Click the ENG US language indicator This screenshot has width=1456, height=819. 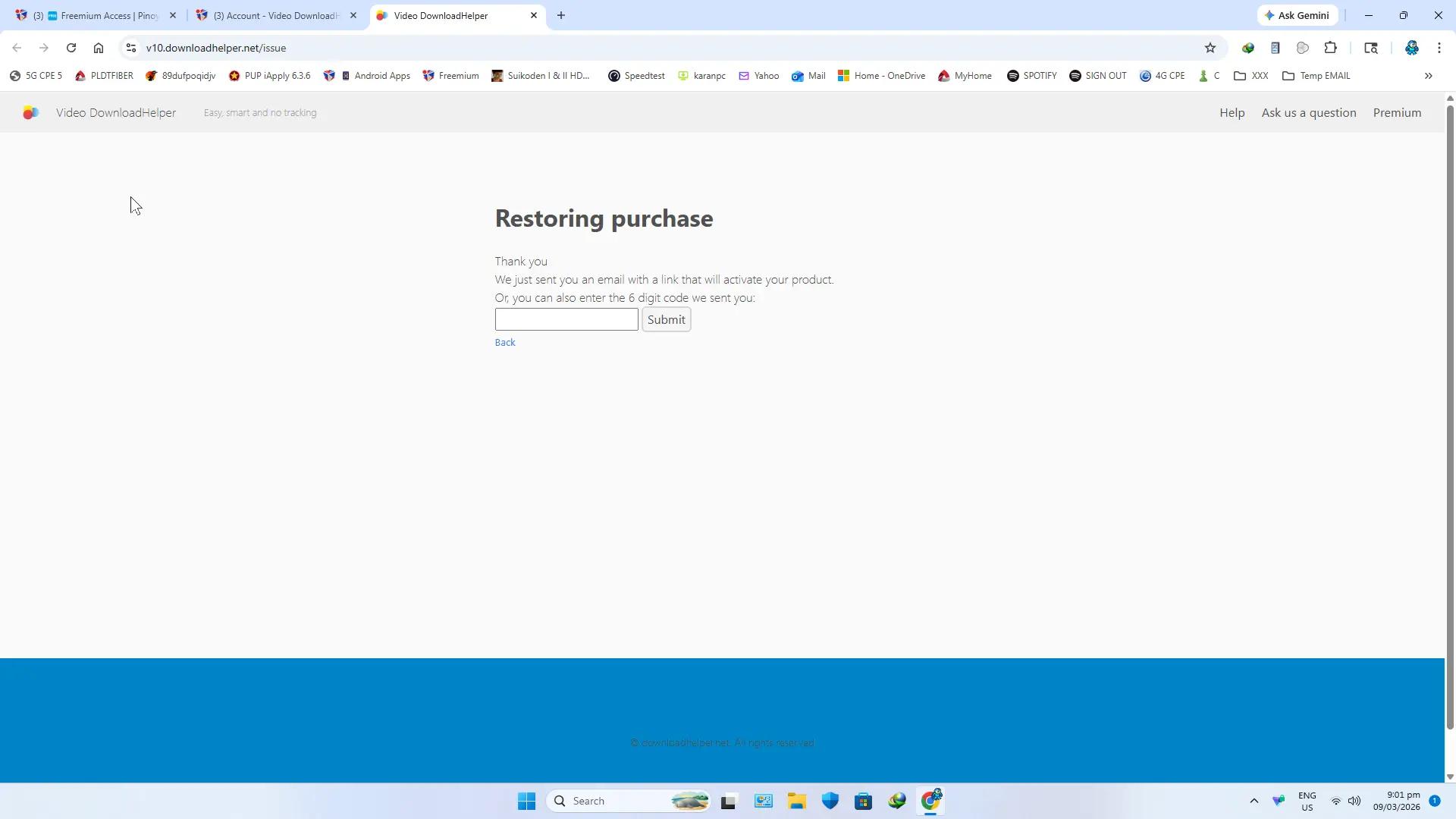(1307, 801)
